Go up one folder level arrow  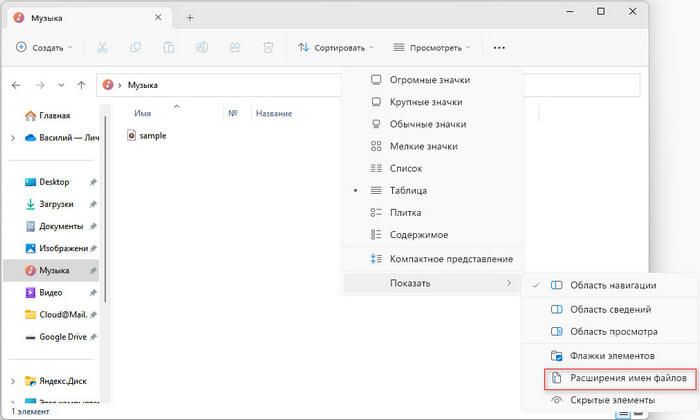tap(82, 85)
